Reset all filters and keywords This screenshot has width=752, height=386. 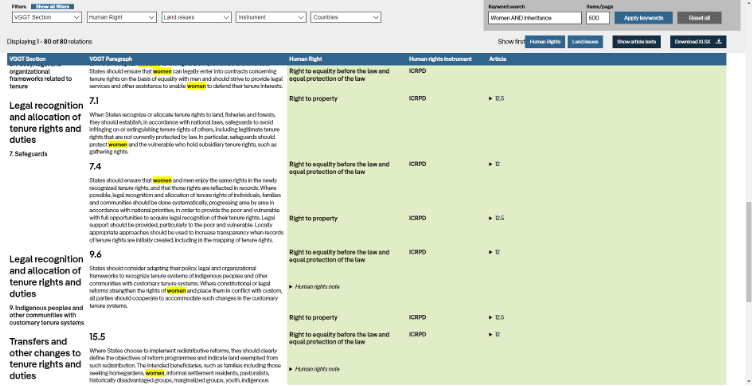(699, 18)
